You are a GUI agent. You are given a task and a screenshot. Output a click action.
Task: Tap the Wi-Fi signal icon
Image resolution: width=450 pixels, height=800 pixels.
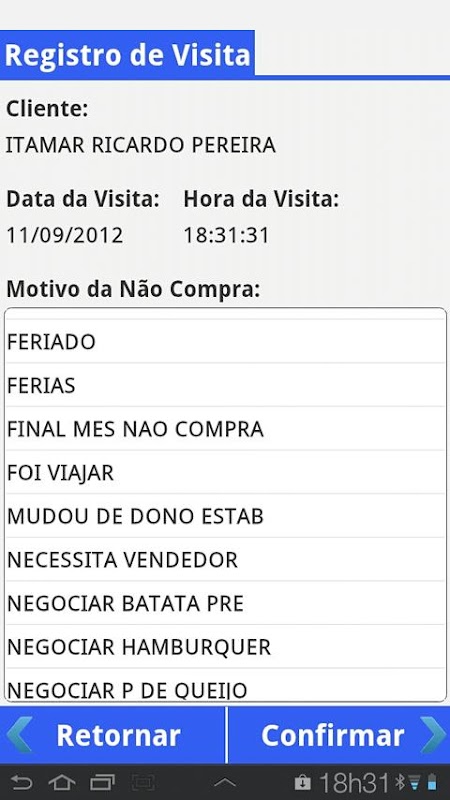(x=414, y=782)
